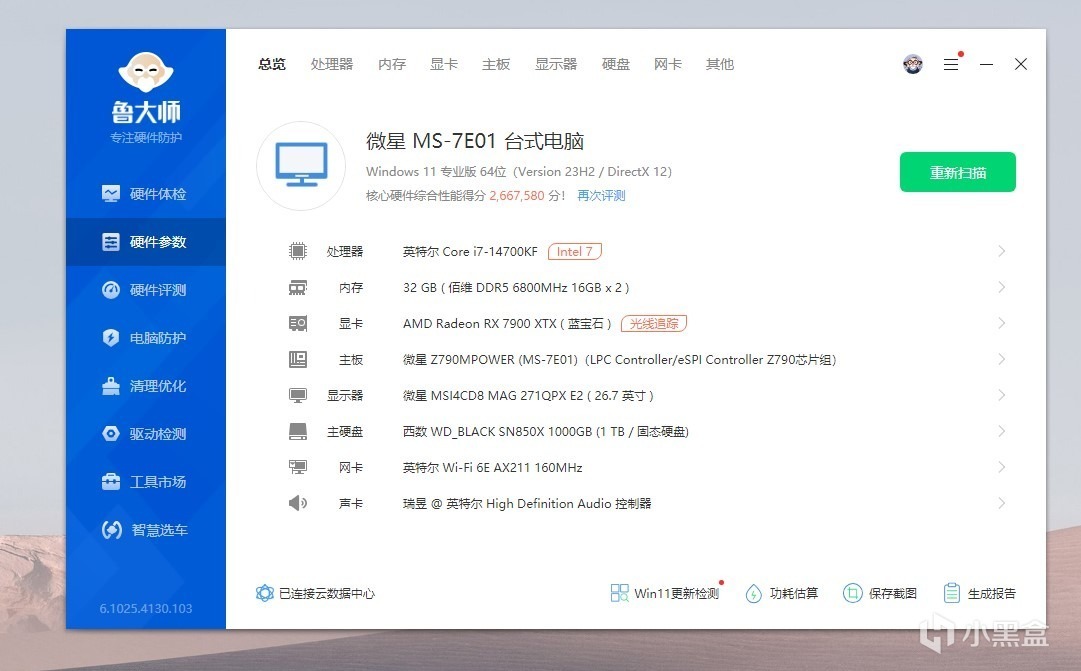The height and width of the screenshot is (671, 1081).
Task: Open 清理优化 cleanup section
Action: pyautogui.click(x=145, y=386)
